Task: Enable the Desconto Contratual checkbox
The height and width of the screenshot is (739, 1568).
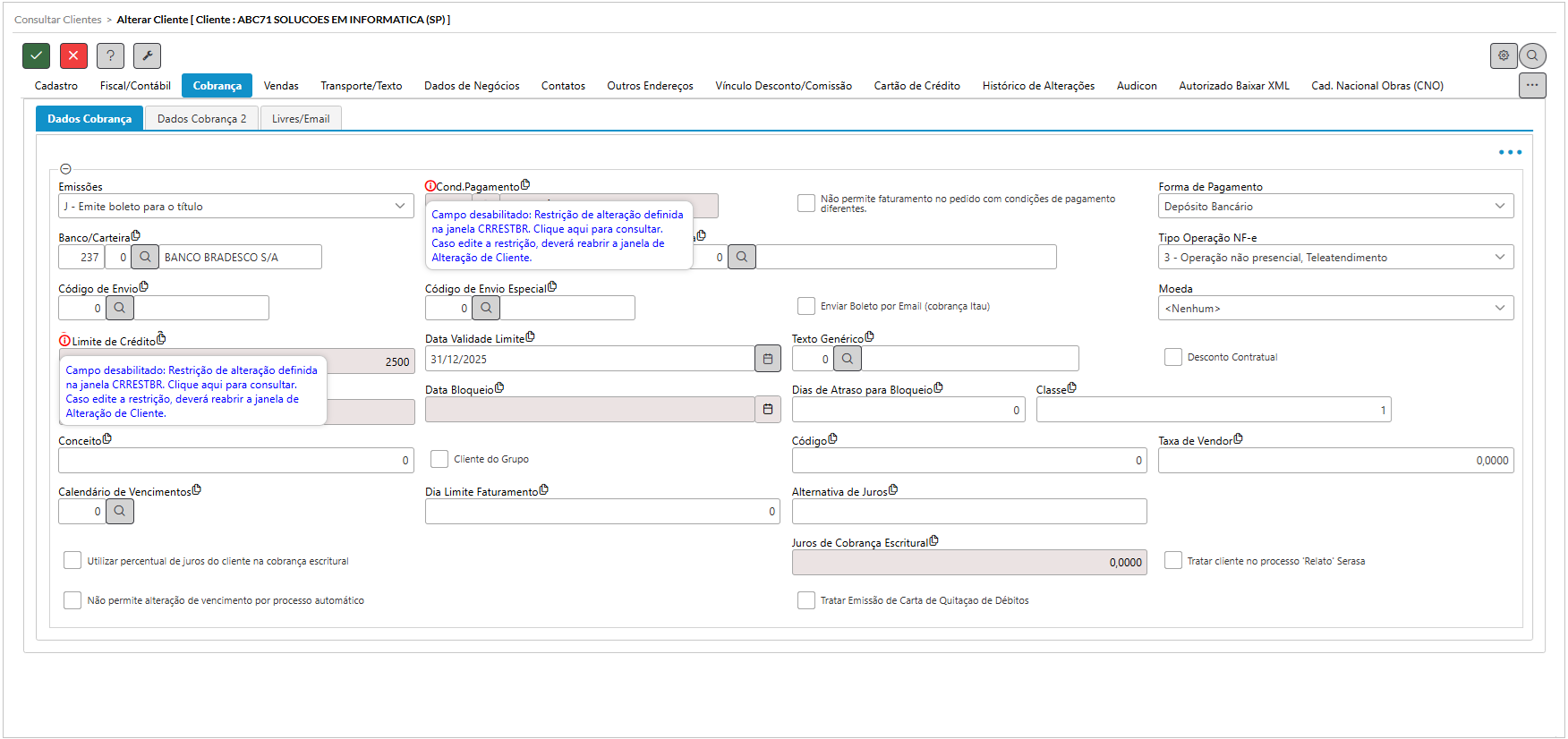Action: 1172,357
